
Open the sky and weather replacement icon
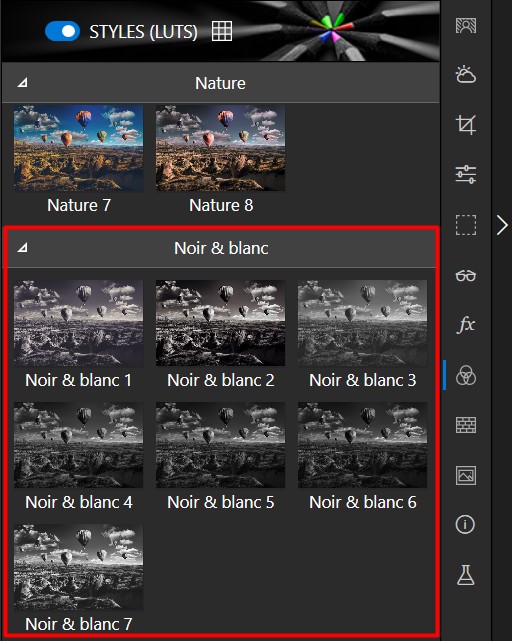pyautogui.click(x=466, y=75)
